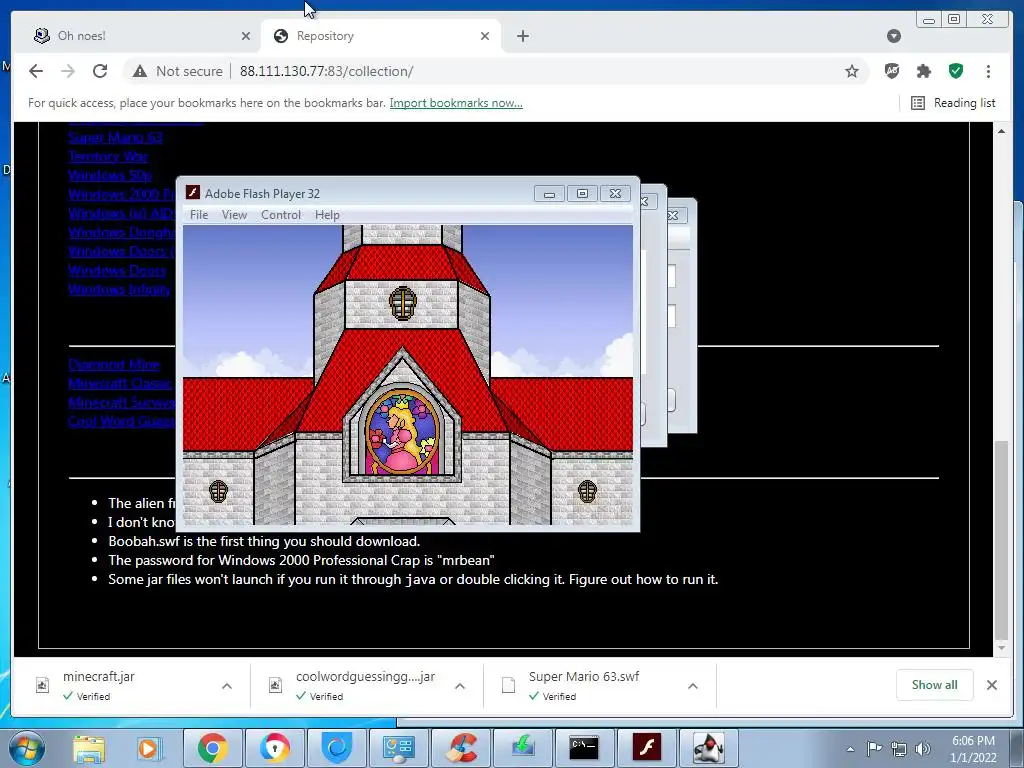Open the File menu in Flash Player
The height and width of the screenshot is (768, 1024).
[199, 215]
